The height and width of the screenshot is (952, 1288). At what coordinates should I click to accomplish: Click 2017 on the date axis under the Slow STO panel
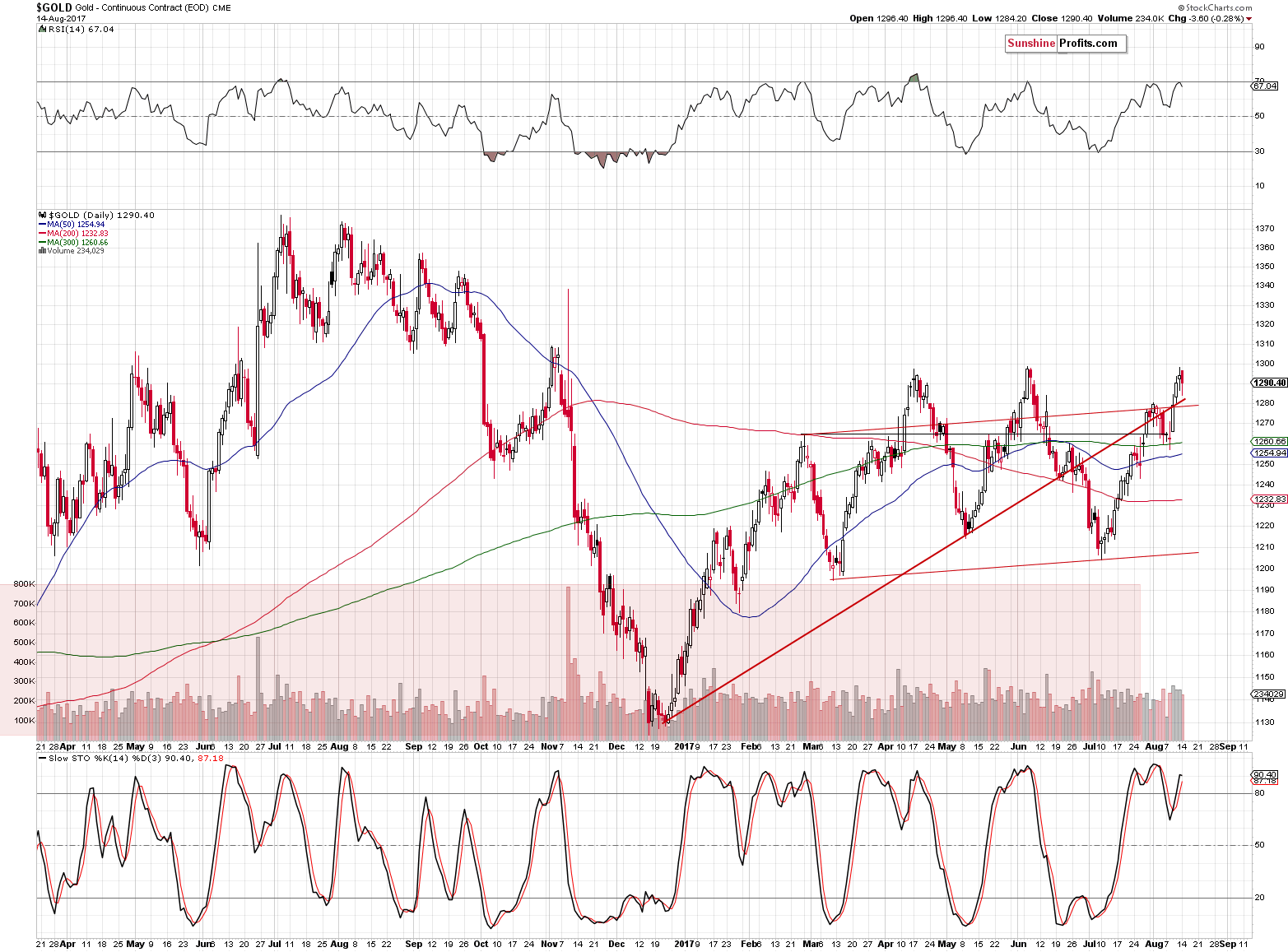[x=683, y=944]
